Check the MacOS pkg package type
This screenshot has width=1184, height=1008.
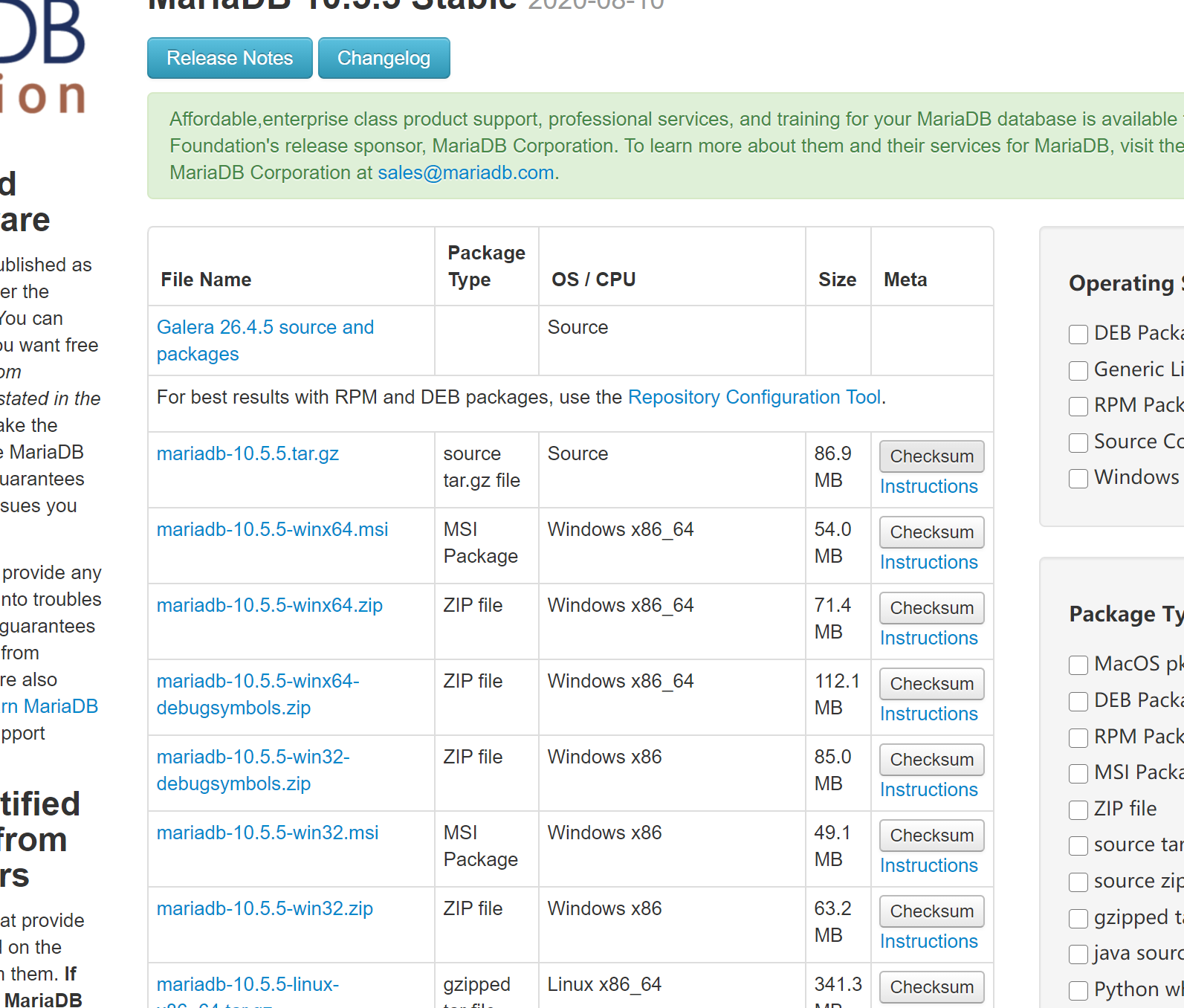(1078, 665)
